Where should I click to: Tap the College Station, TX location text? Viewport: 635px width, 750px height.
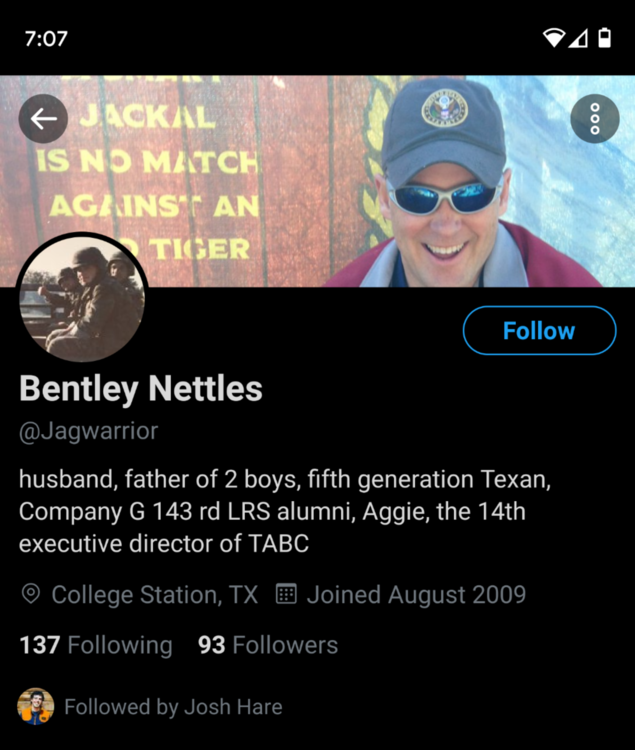point(154,595)
